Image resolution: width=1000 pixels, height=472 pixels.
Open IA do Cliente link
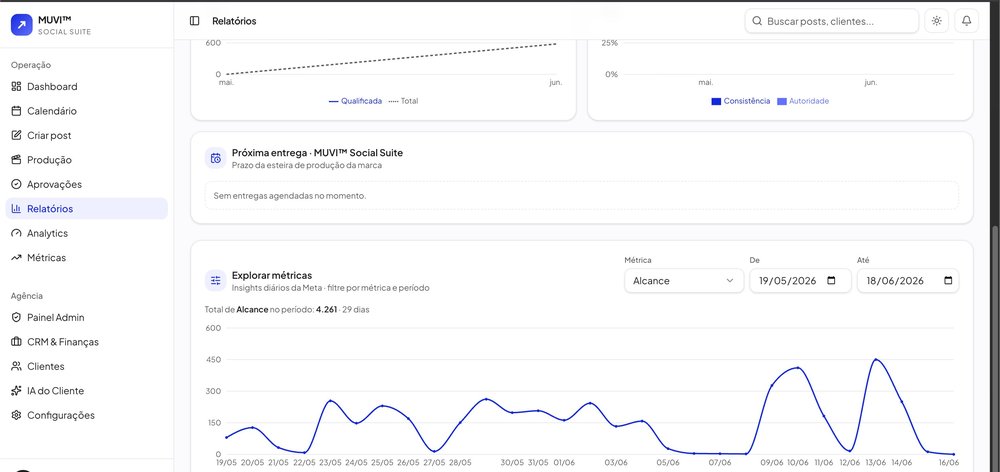coord(87,391)
